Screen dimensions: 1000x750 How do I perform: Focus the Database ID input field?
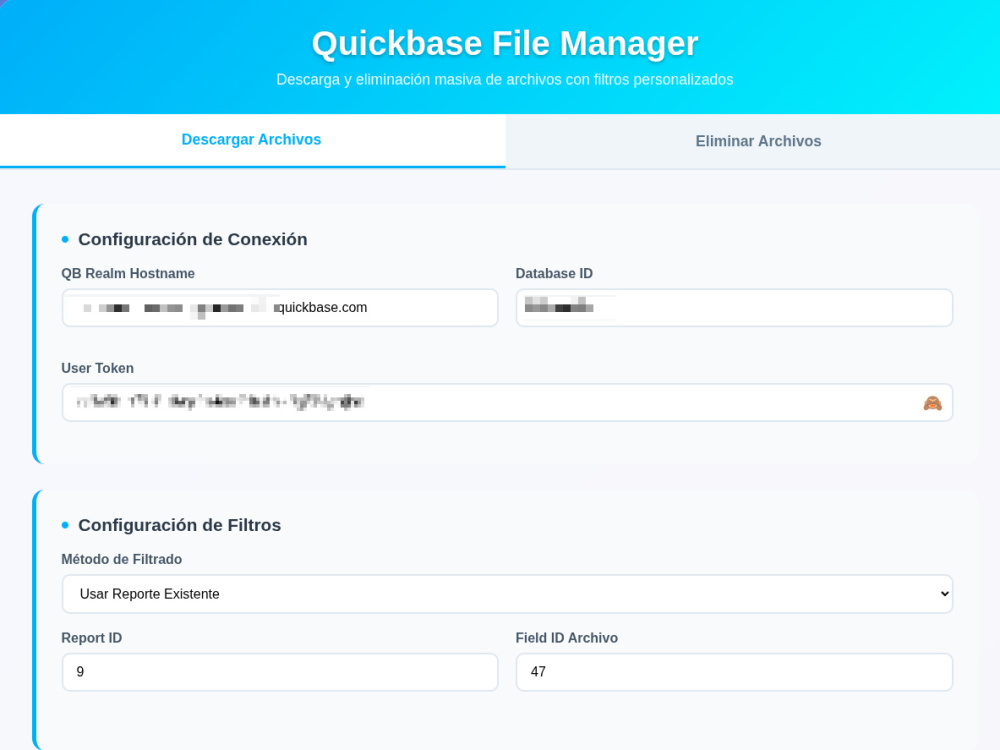coord(734,307)
